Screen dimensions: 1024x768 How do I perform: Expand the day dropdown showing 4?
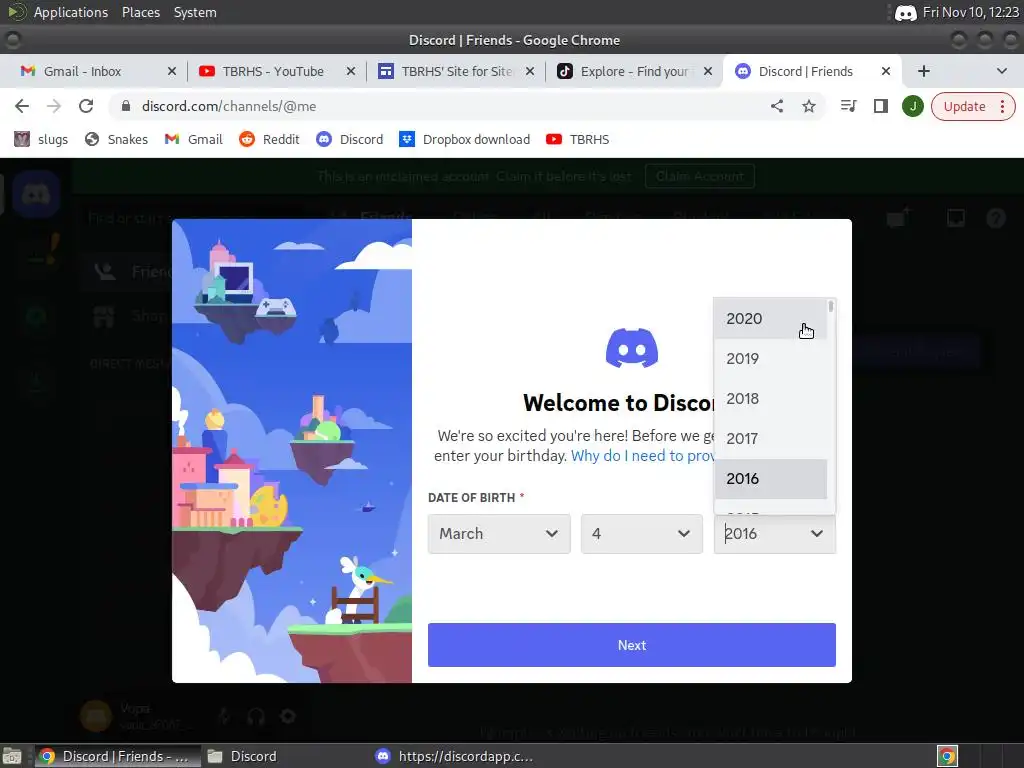pyautogui.click(x=641, y=534)
